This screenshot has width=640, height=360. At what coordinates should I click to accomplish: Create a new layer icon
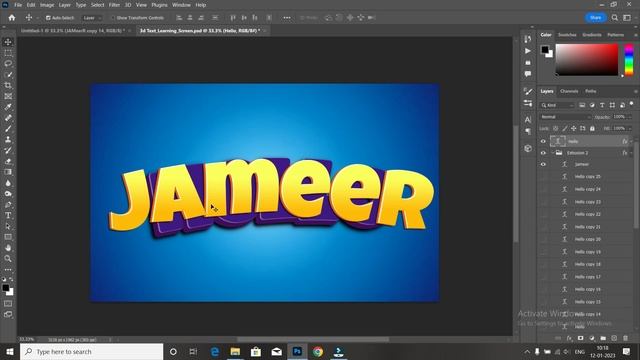click(x=614, y=338)
